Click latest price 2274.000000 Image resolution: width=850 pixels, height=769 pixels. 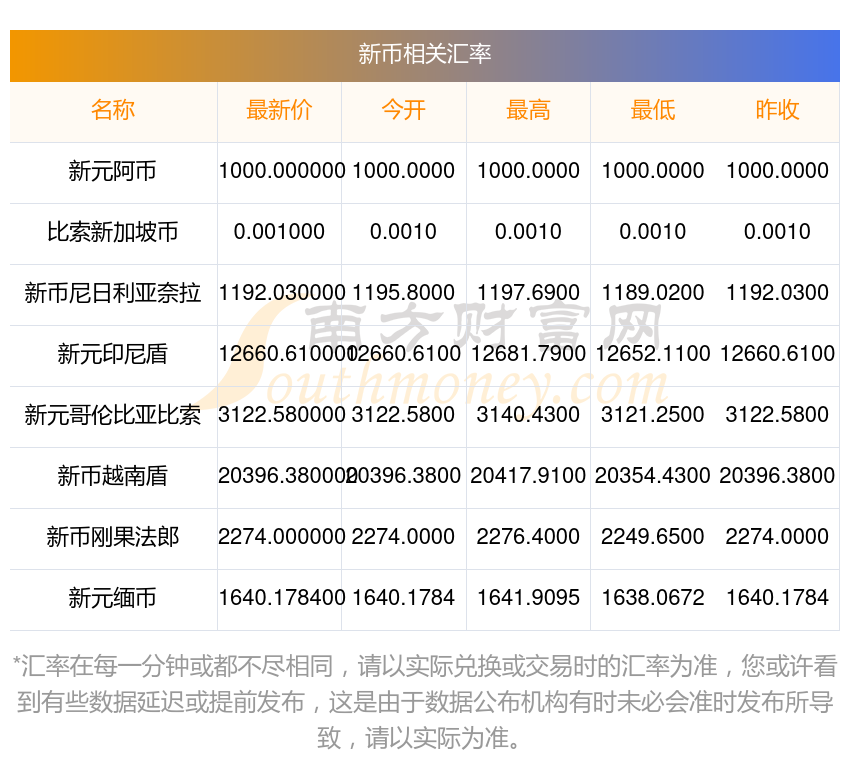click(x=282, y=537)
